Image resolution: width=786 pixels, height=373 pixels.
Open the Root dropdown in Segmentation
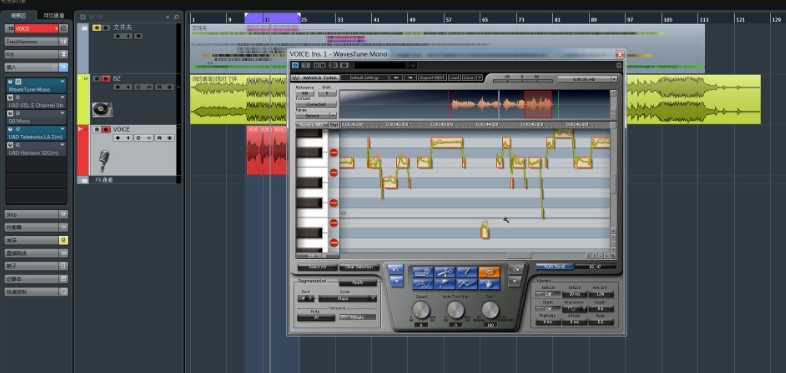(x=306, y=298)
